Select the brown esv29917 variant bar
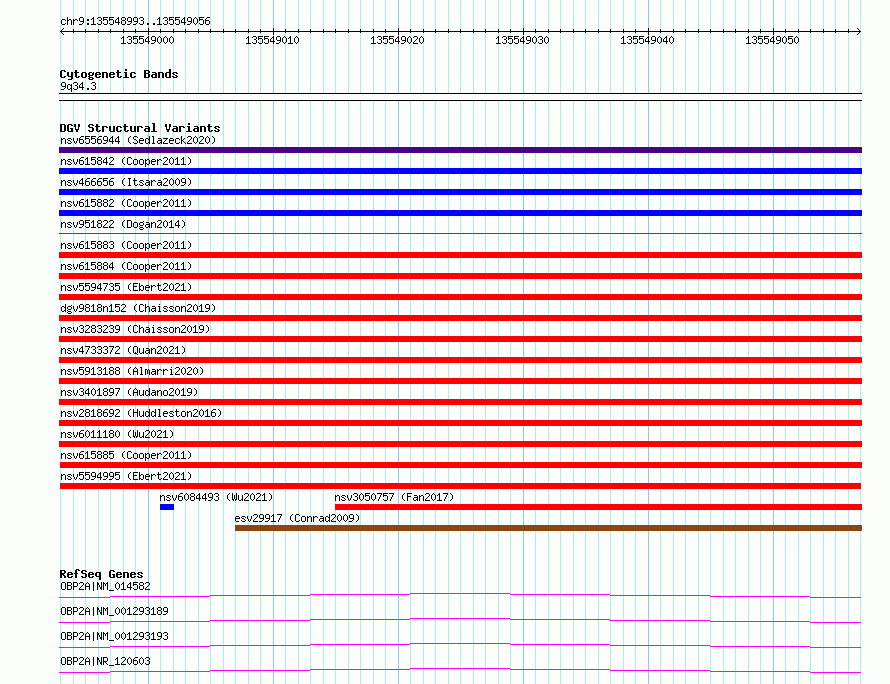This screenshot has height=684, width=890. [x=548, y=528]
